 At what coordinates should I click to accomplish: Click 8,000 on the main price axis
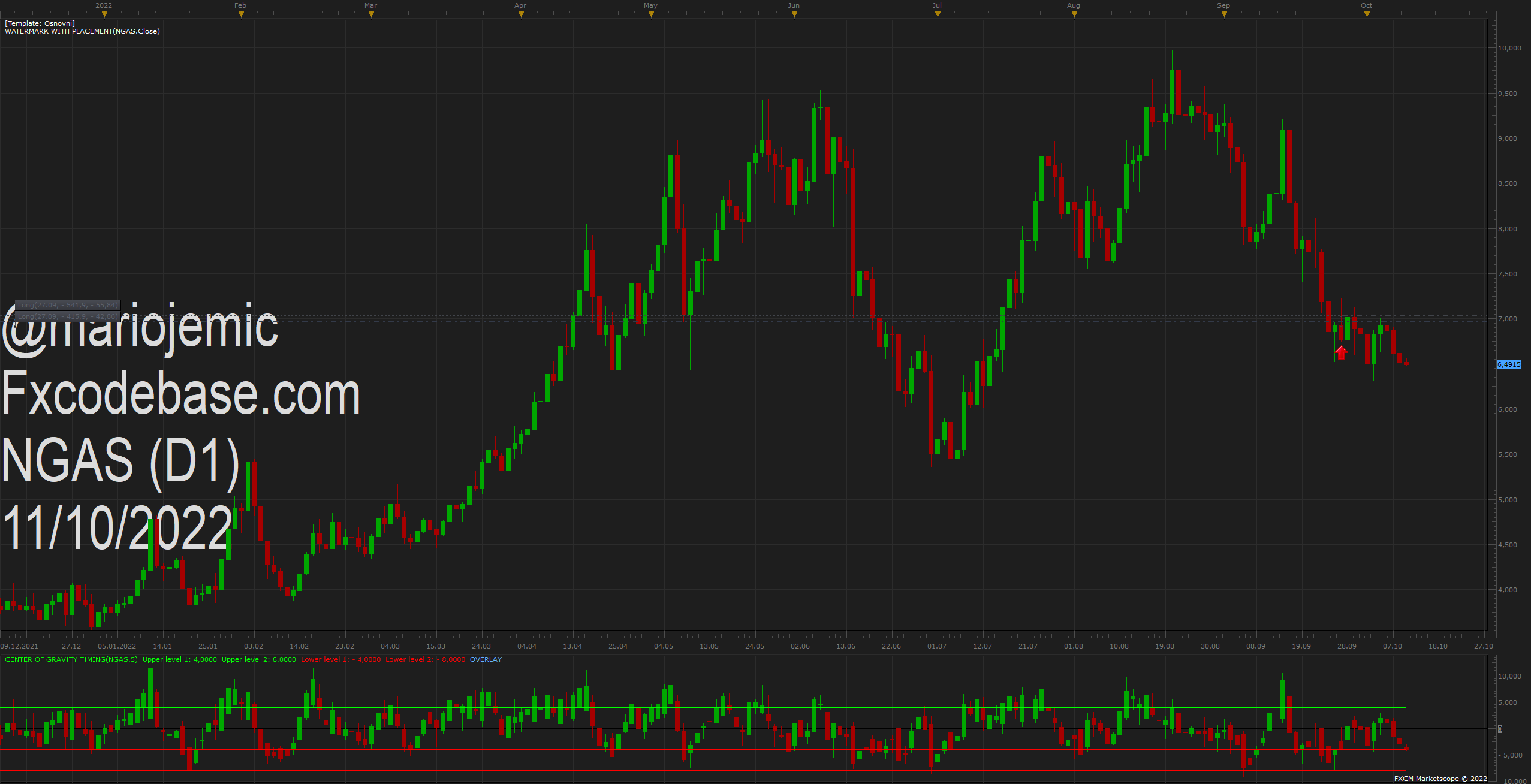(x=1508, y=229)
